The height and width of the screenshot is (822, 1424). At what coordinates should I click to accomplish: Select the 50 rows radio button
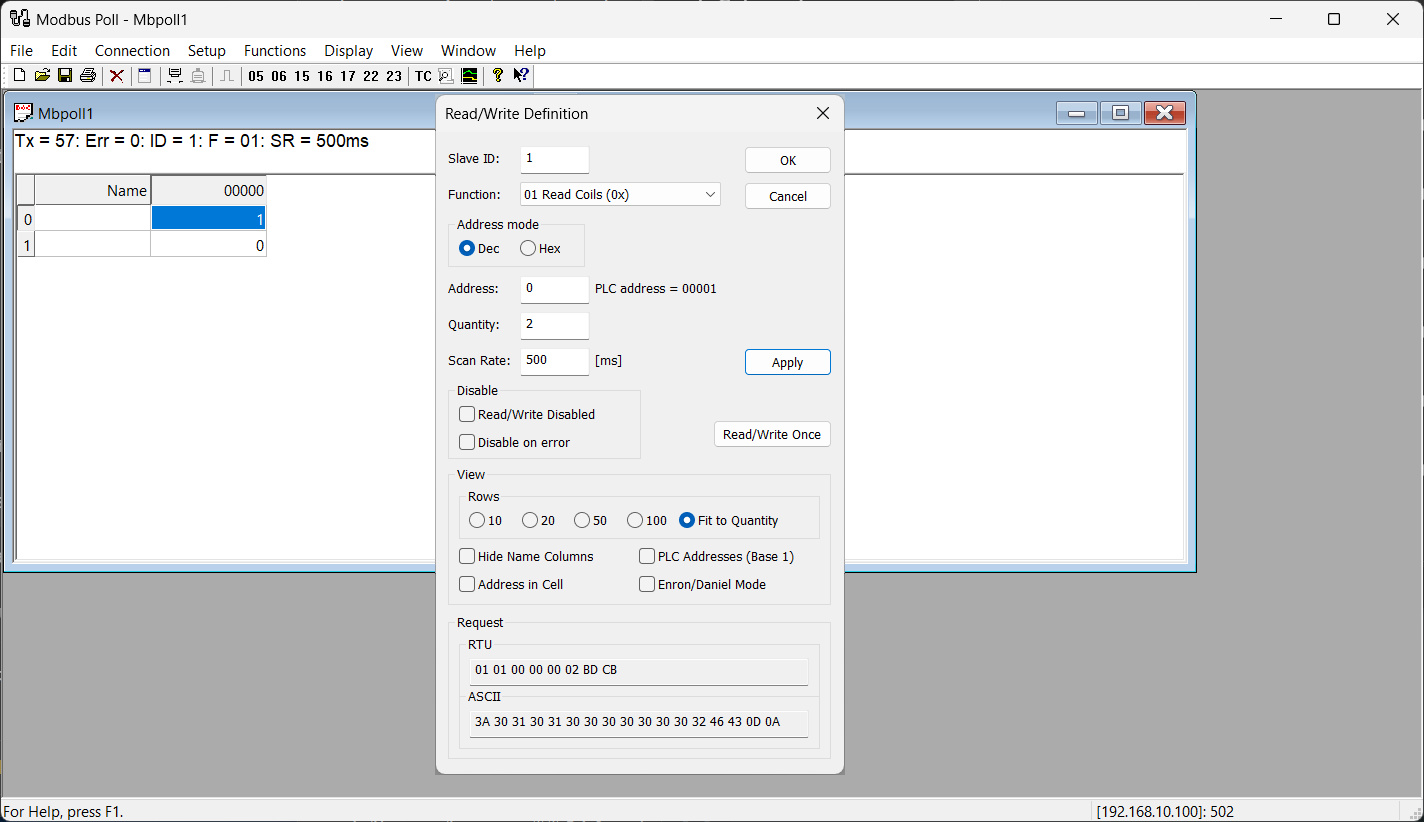(x=582, y=520)
